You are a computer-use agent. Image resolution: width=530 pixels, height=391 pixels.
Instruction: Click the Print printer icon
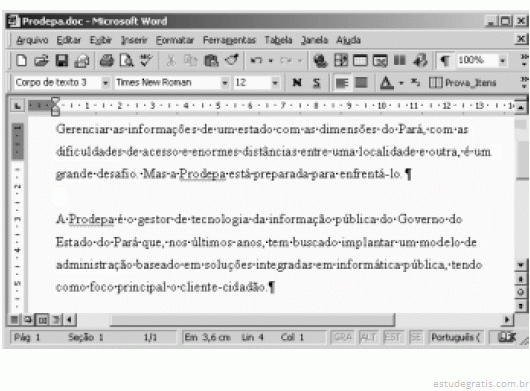[107, 61]
